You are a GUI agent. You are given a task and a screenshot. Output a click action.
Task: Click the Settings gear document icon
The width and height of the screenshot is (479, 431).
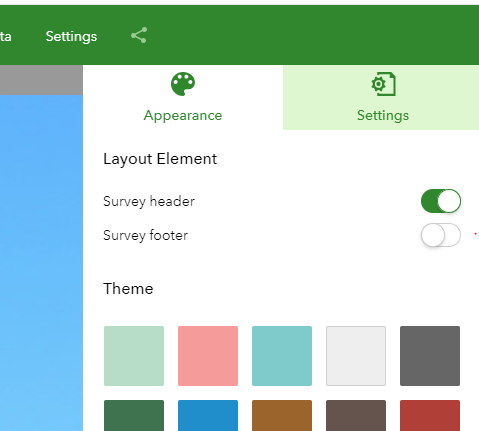[383, 84]
